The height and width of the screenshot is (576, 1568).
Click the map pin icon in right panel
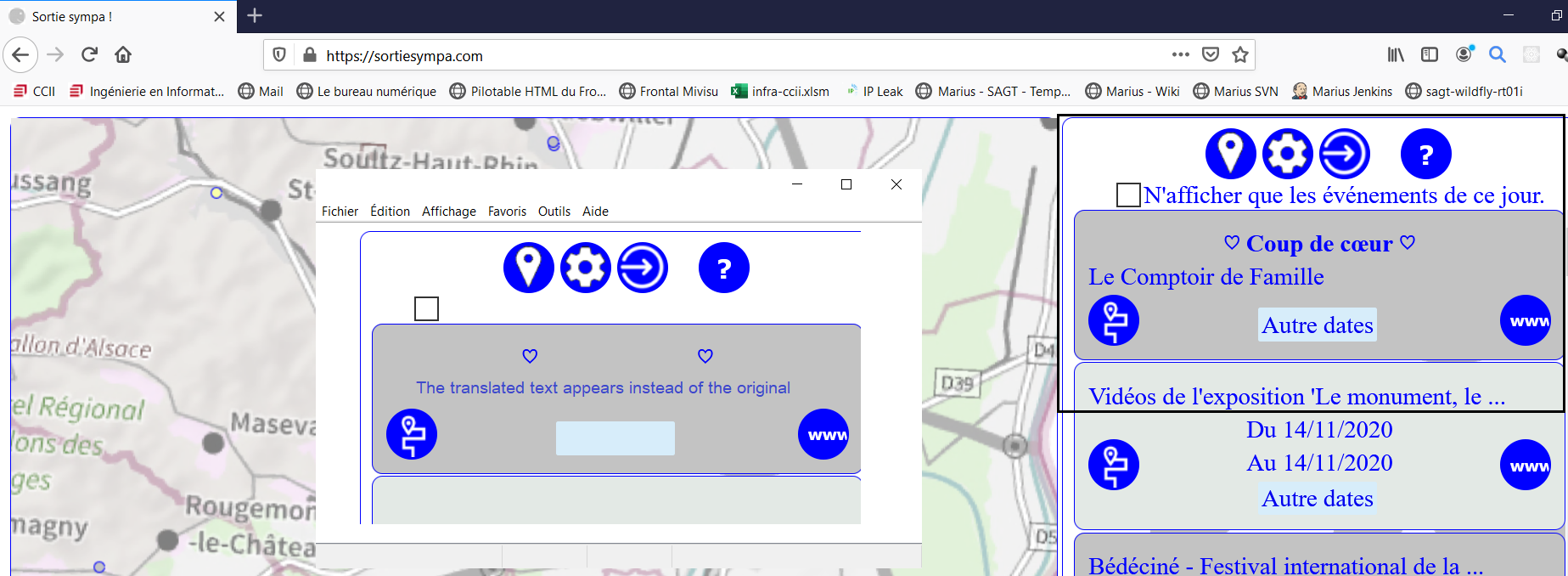coord(1230,154)
